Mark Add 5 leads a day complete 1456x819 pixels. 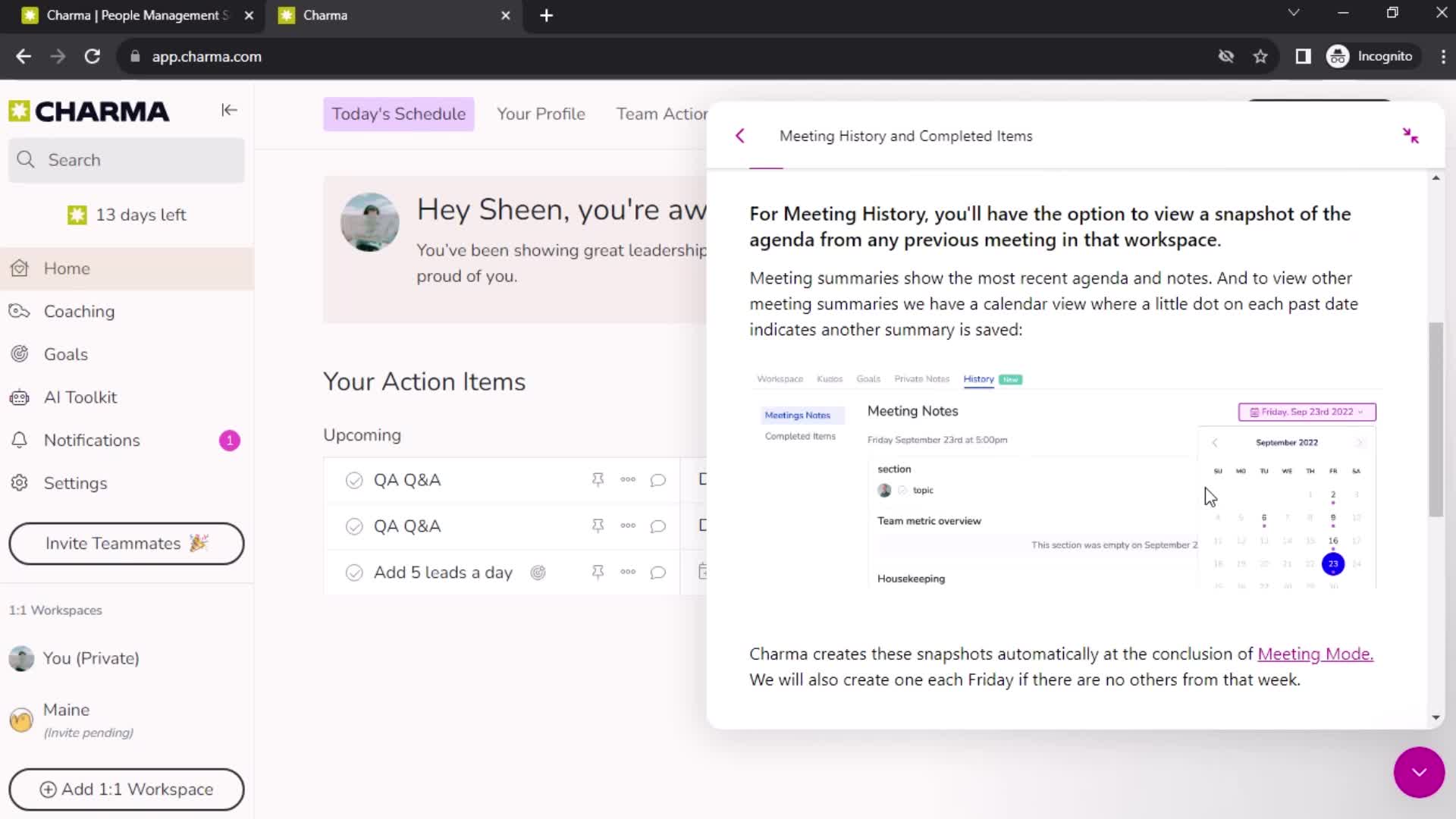pyautogui.click(x=354, y=573)
